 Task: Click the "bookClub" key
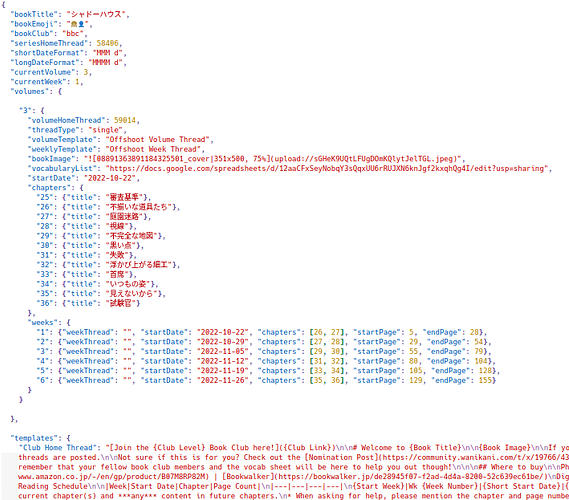click(x=32, y=33)
